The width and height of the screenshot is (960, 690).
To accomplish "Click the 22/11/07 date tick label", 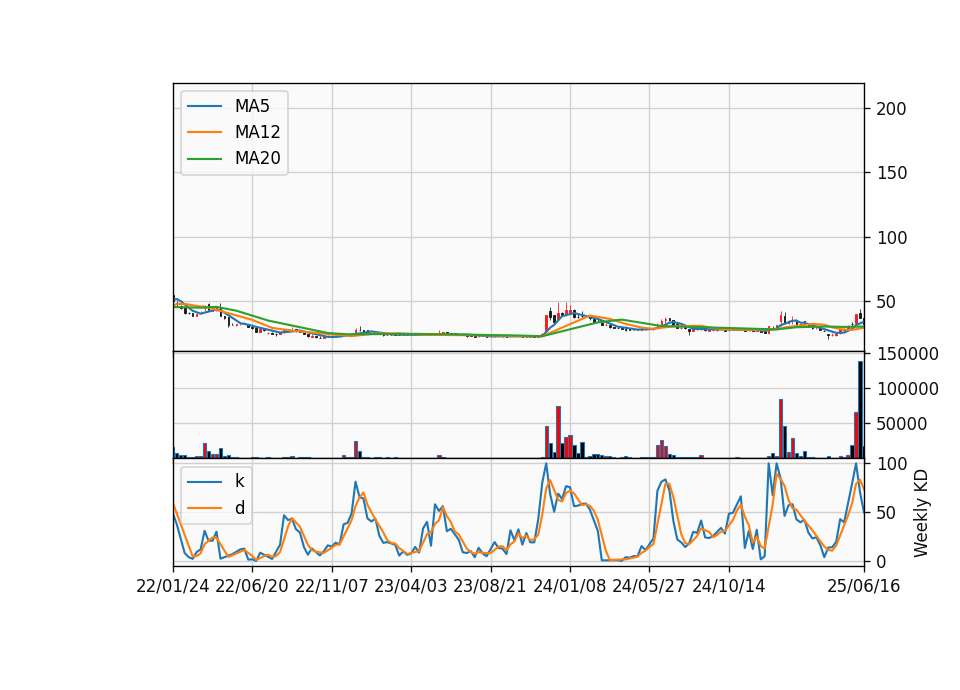I will [332, 586].
